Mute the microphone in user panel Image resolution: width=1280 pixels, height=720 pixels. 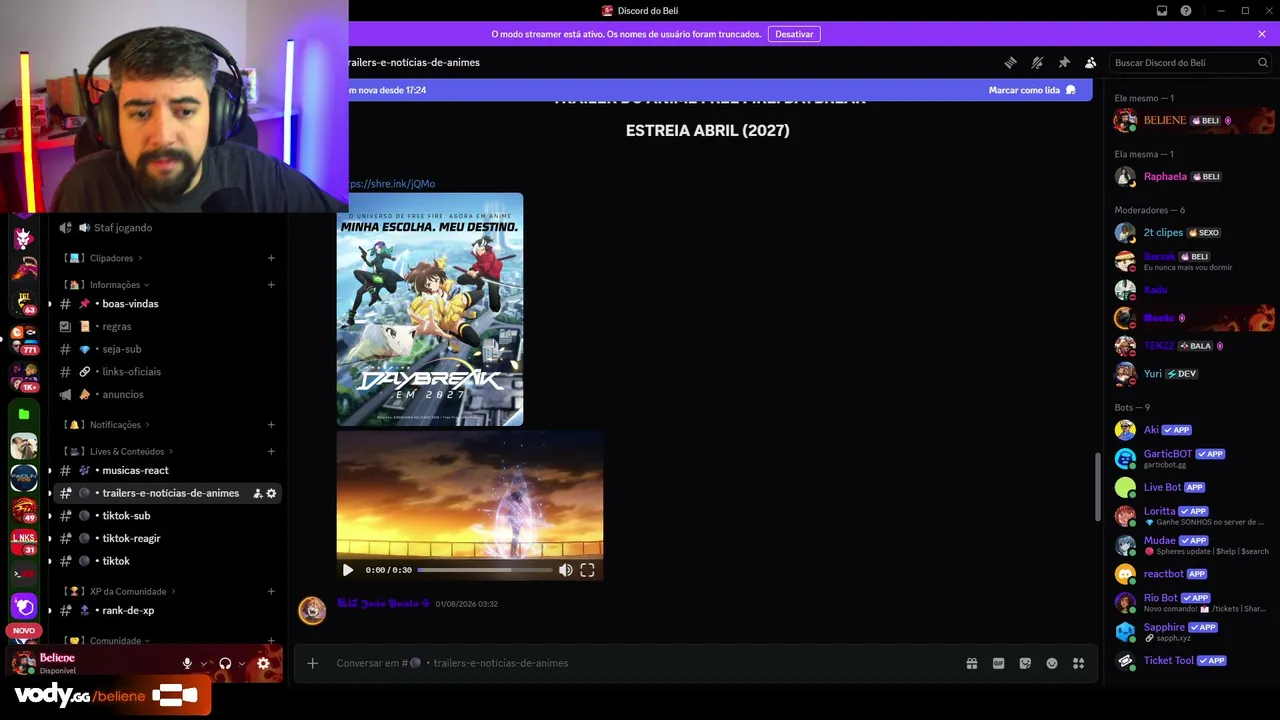click(187, 663)
